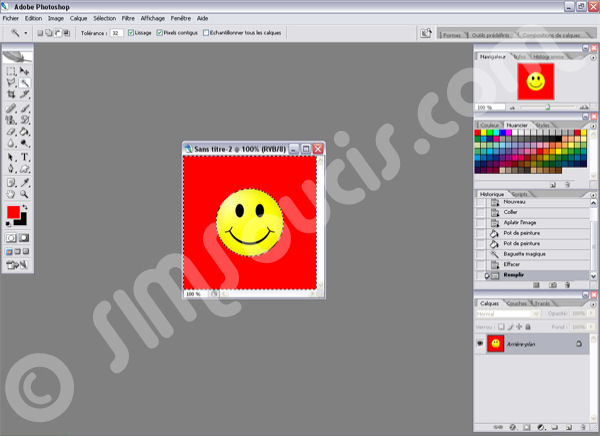Screen dimensions: 600x436
Task: Select the Move tool
Action: click(24, 71)
